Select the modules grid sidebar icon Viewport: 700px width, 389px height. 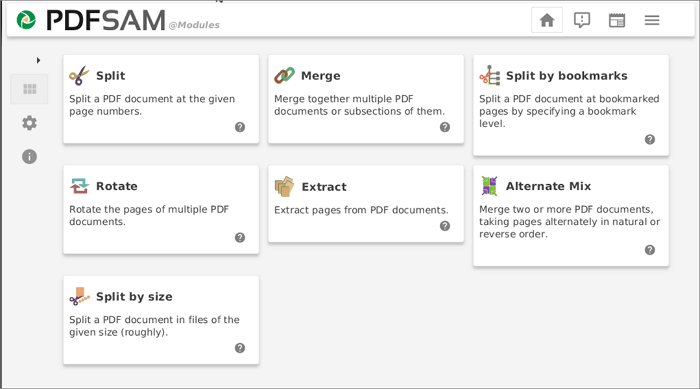pyautogui.click(x=29, y=89)
